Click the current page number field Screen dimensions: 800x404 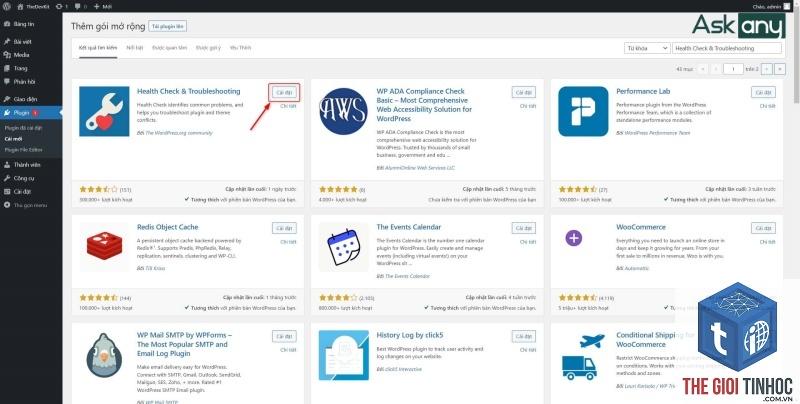733,68
